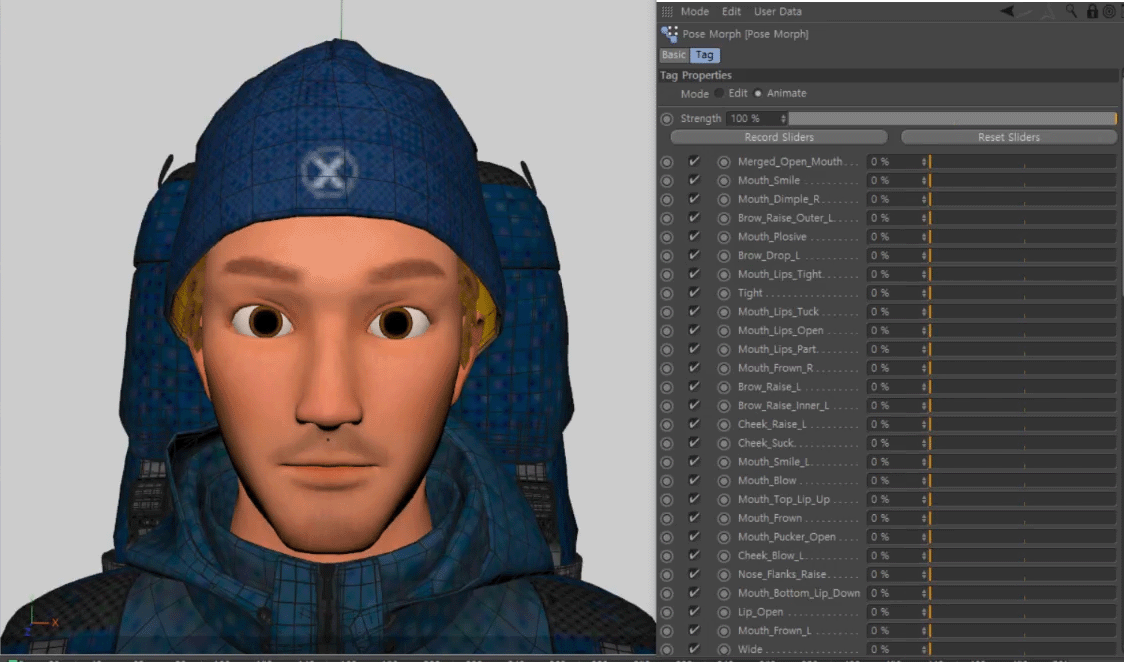Viewport: 1124px width, 662px height.
Task: Click the stepper arrows for Cheek_Suck value
Action: coord(924,443)
